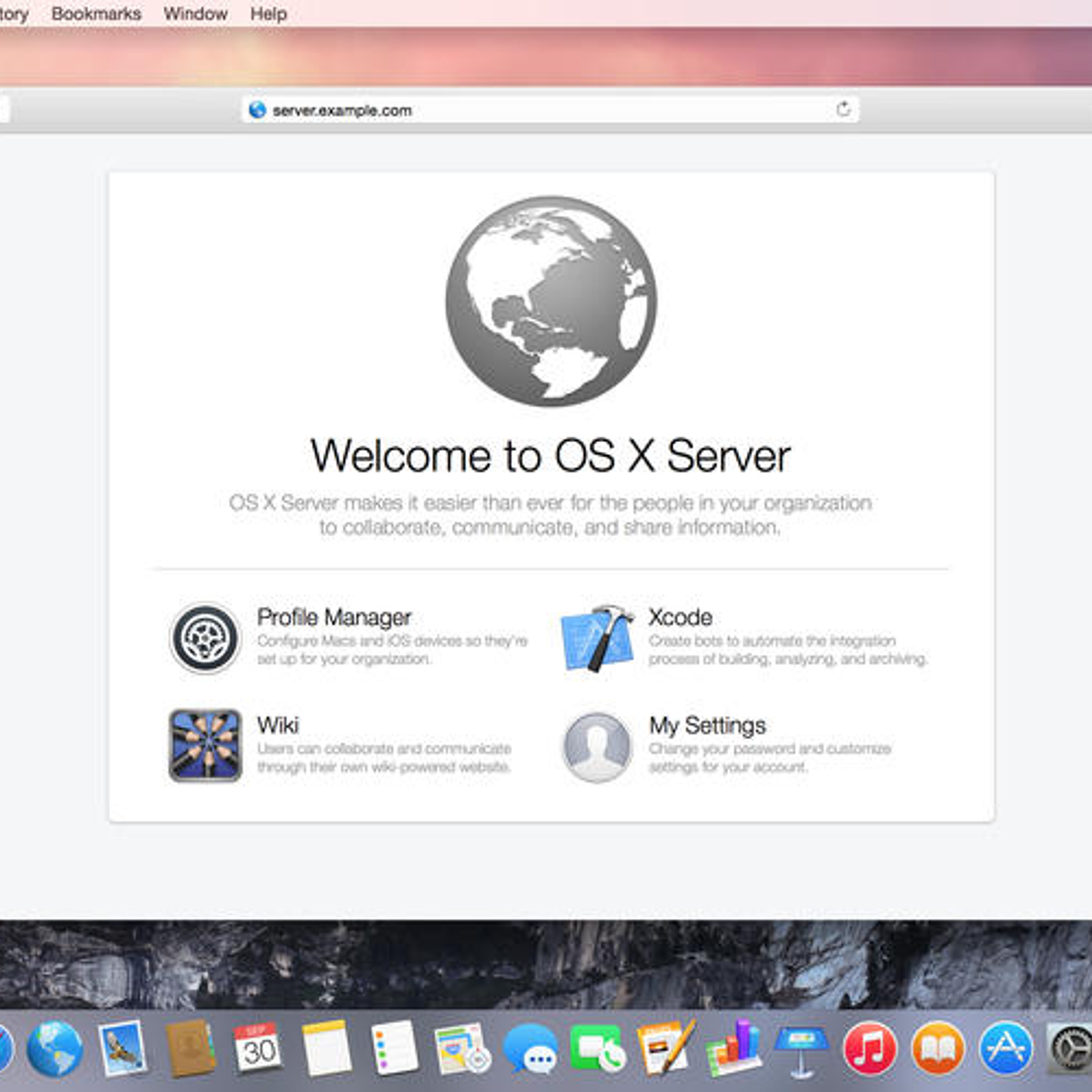Open Messages from the Dock
Image resolution: width=1092 pixels, height=1092 pixels.
[x=530, y=1050]
